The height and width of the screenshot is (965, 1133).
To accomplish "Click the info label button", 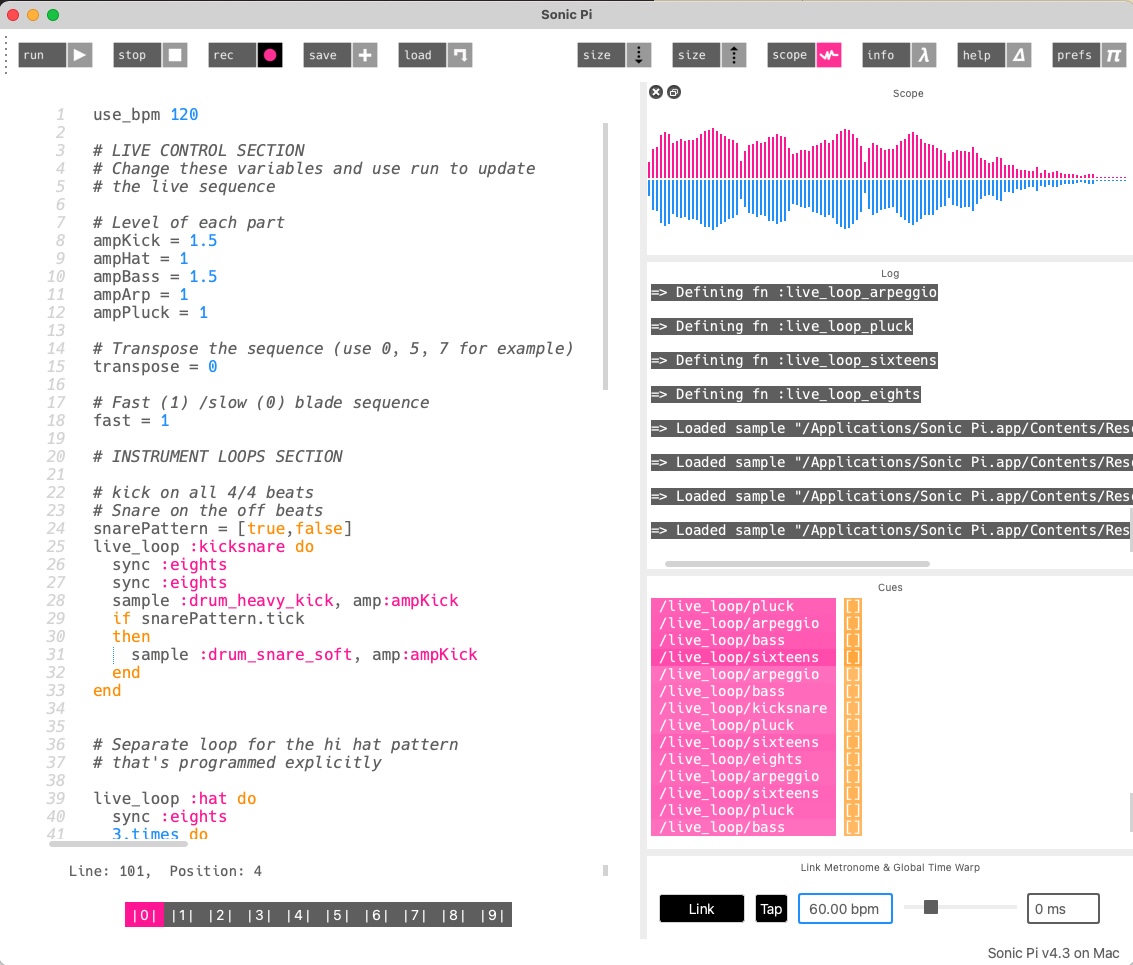I will point(886,55).
